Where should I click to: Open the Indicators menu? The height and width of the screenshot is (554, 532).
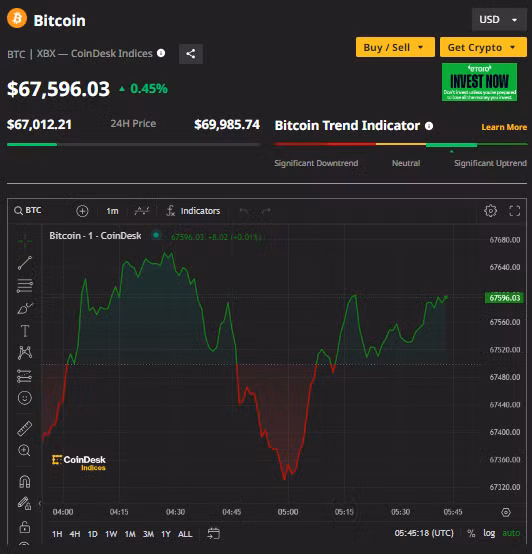193,211
